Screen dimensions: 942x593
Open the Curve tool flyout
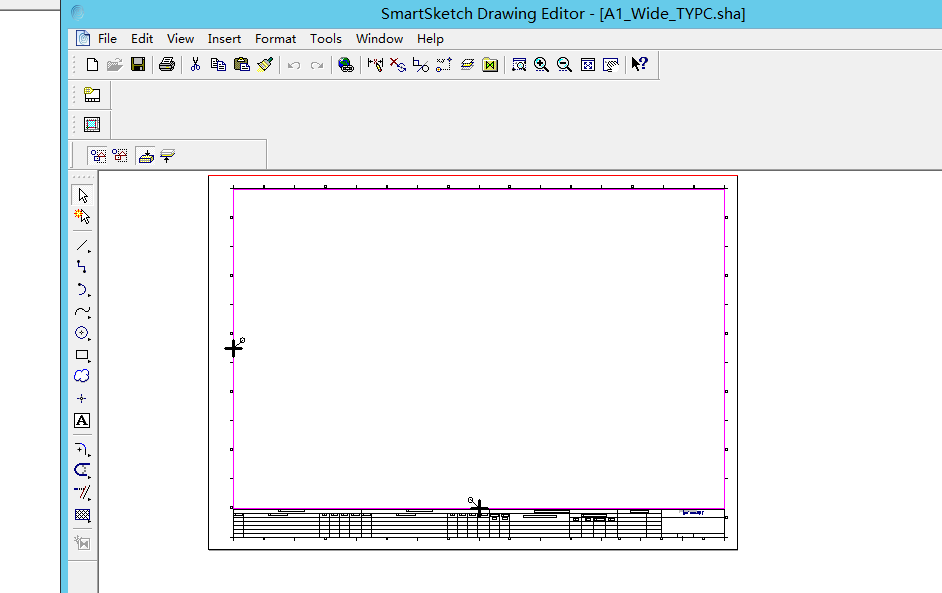coord(82,311)
